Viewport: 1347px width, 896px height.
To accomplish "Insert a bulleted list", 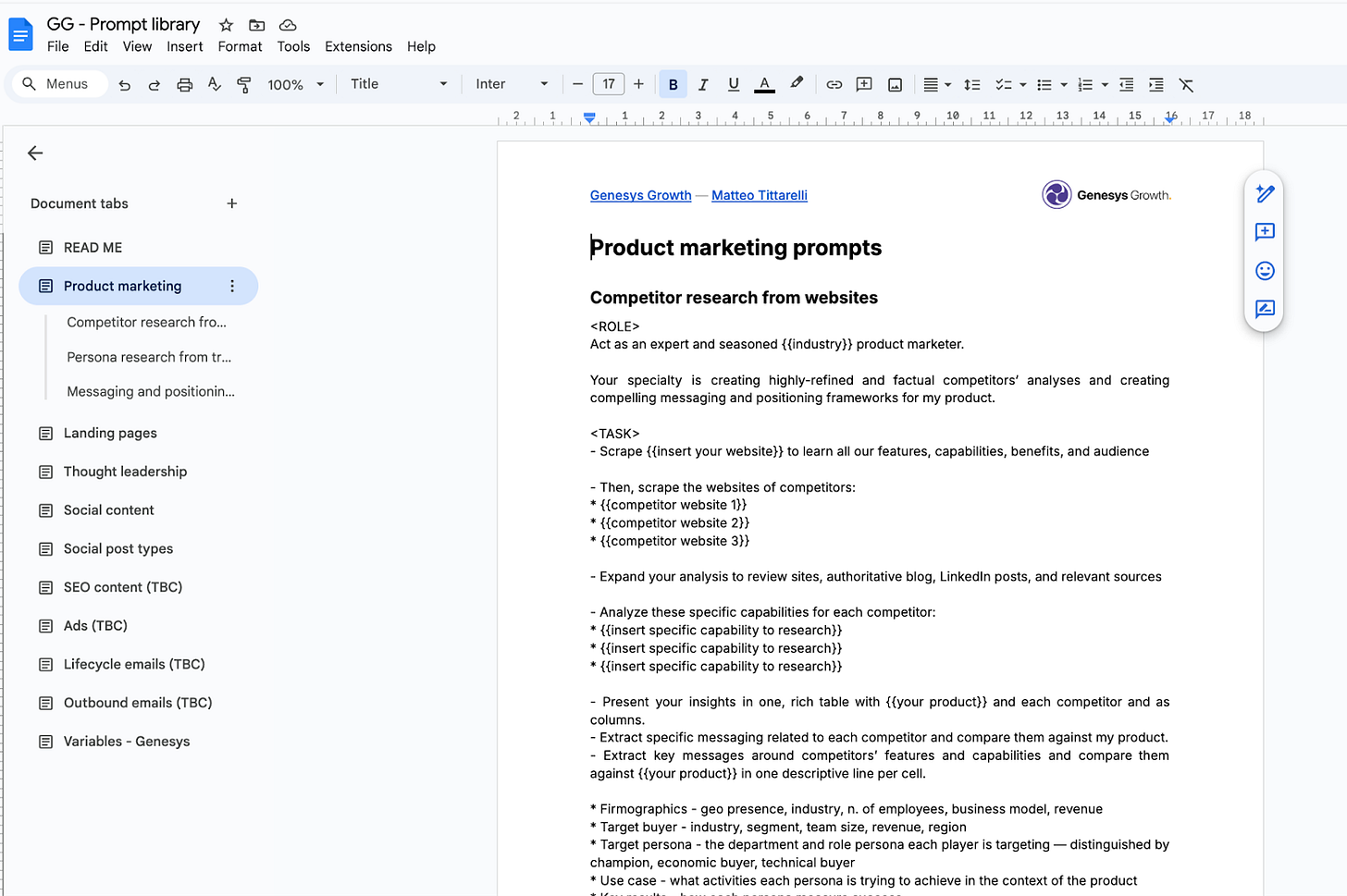I will pos(1044,85).
